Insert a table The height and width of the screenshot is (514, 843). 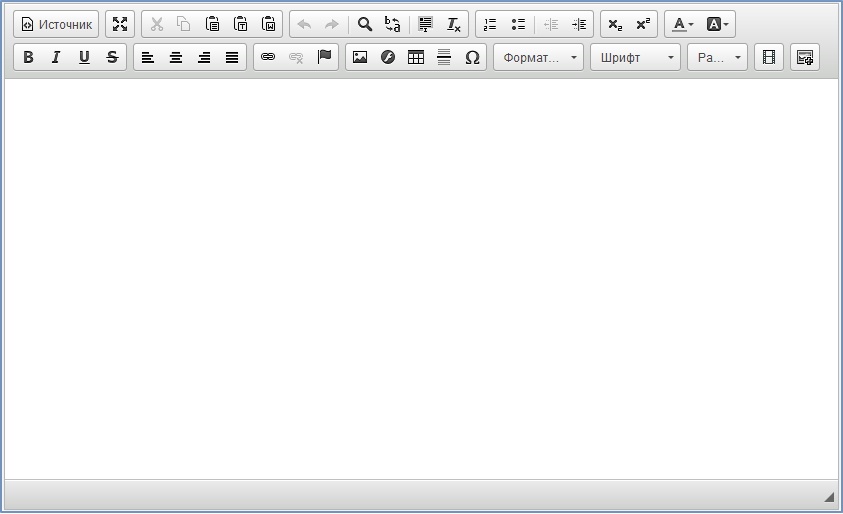[x=416, y=57]
